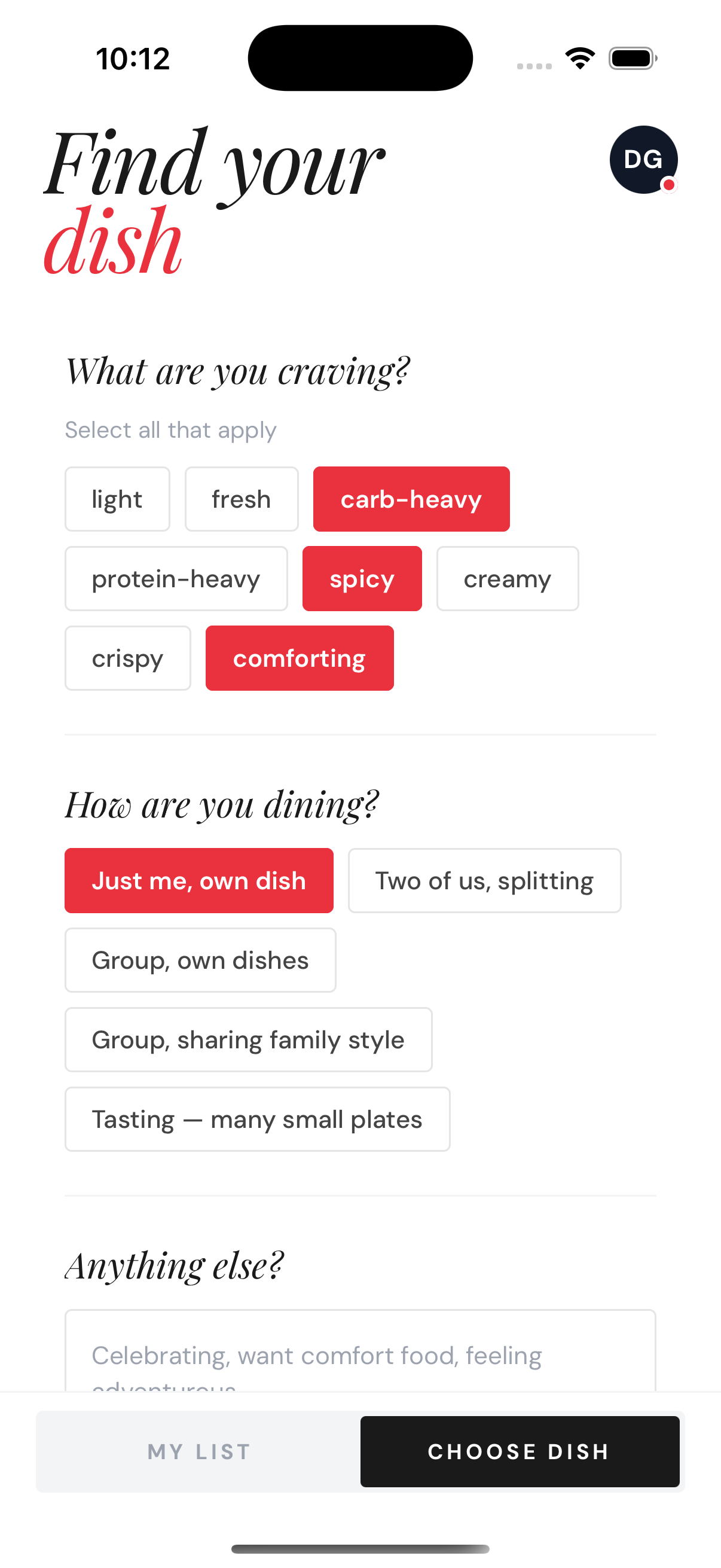721x1568 pixels.
Task: Turn off the spicy craving
Action: tap(362, 578)
